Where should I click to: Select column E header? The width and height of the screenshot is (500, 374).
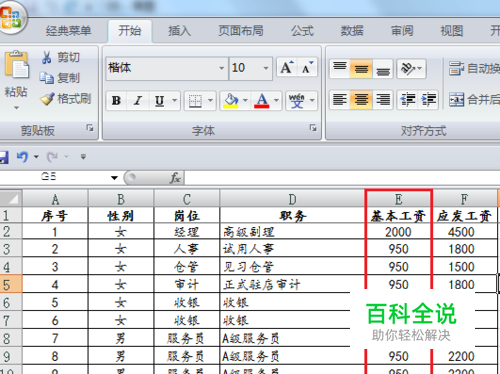(x=399, y=199)
